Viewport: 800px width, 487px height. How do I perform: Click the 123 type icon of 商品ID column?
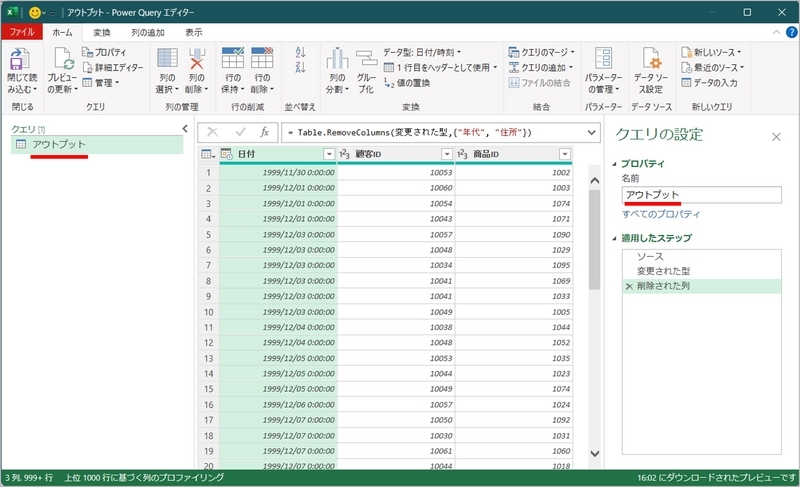point(462,154)
